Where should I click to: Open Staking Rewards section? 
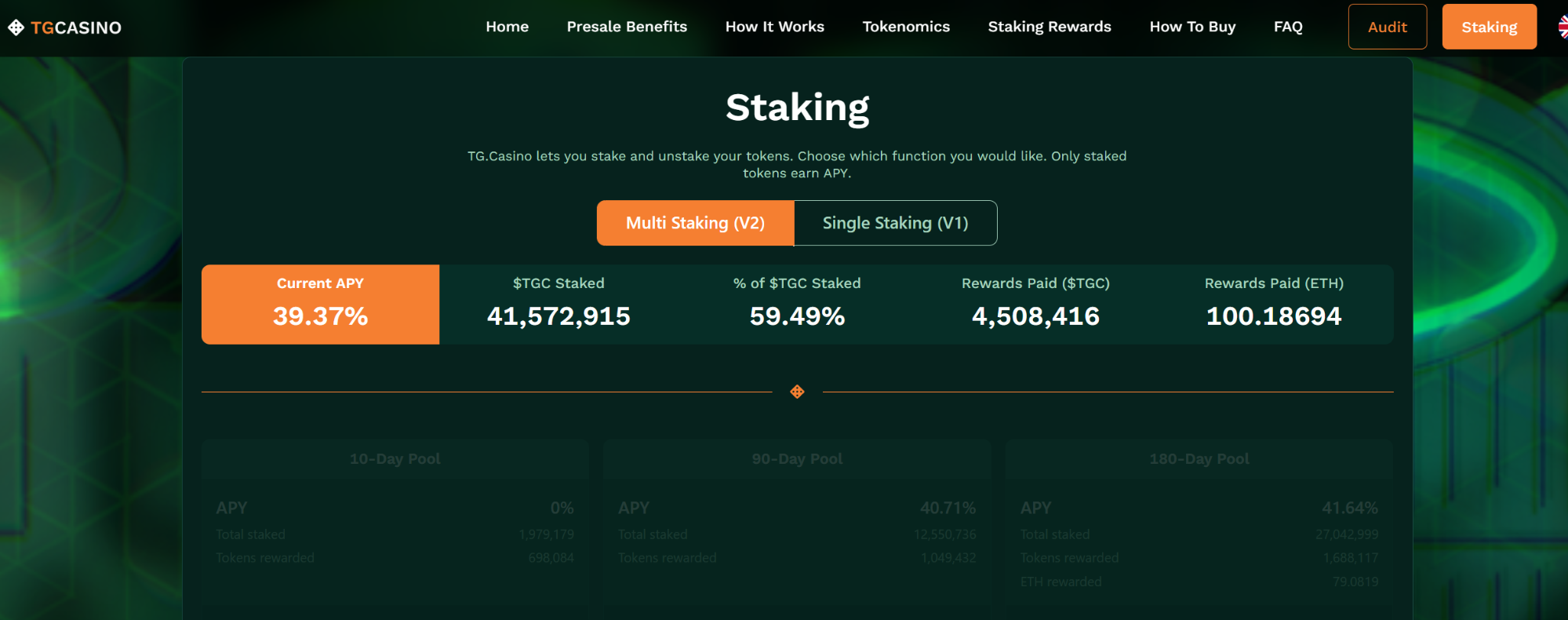coord(1050,27)
